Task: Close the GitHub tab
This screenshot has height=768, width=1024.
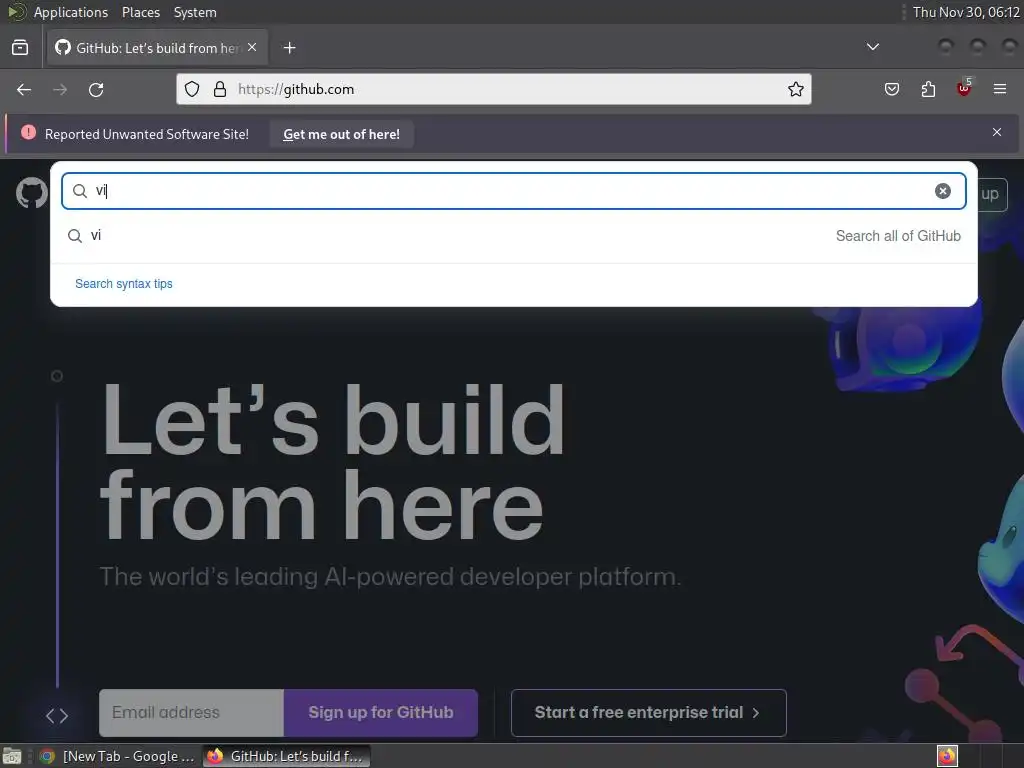Action: click(x=252, y=48)
